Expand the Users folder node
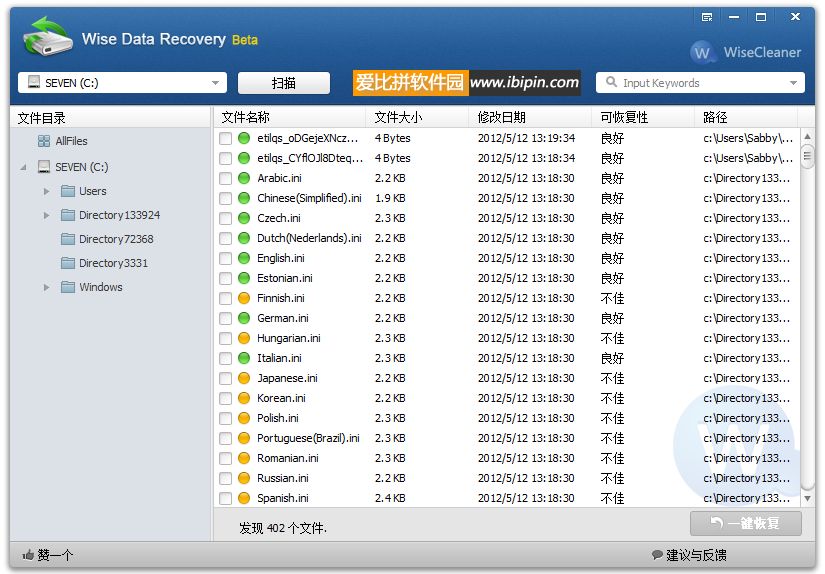This screenshot has height=574, width=825. pyautogui.click(x=46, y=192)
